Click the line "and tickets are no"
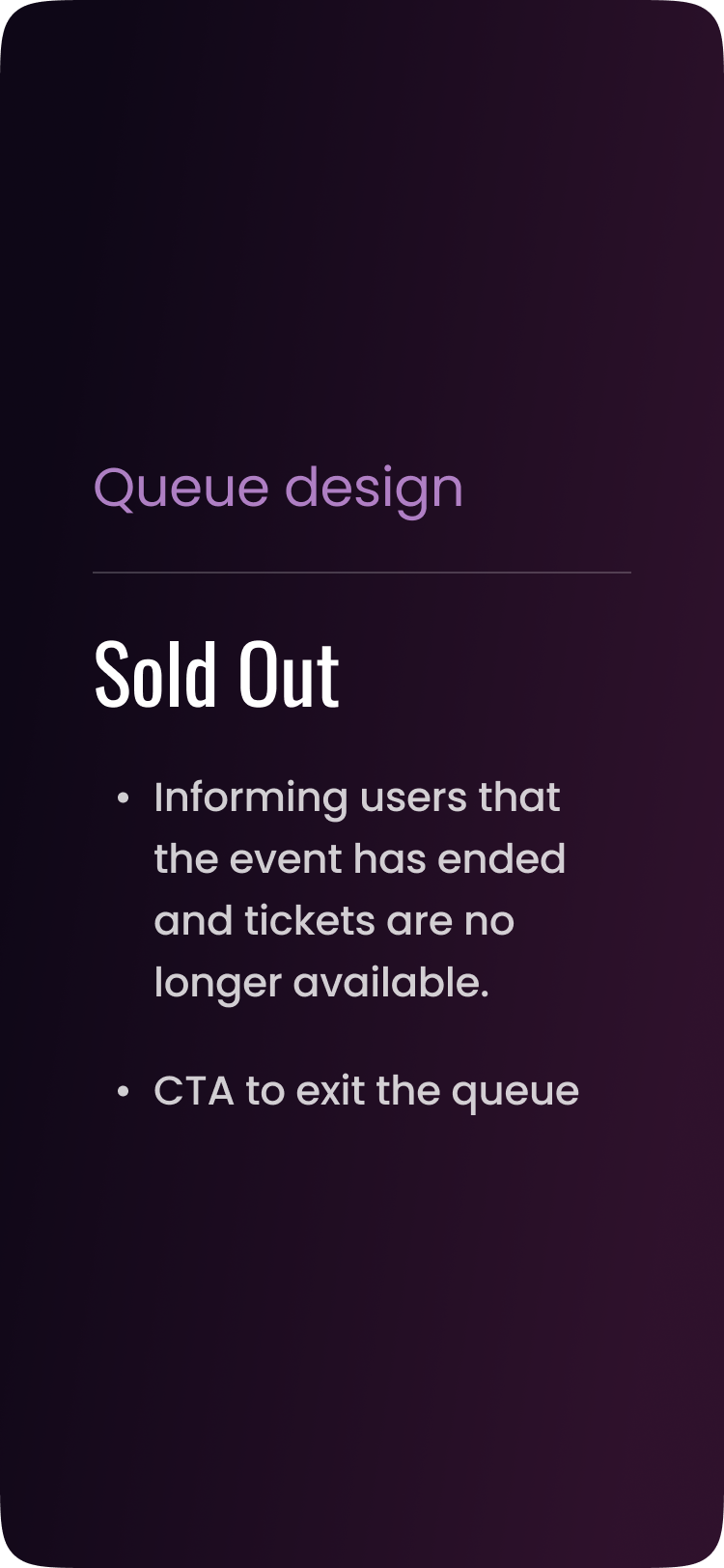The height and width of the screenshot is (1568, 724). pyautogui.click(x=334, y=921)
